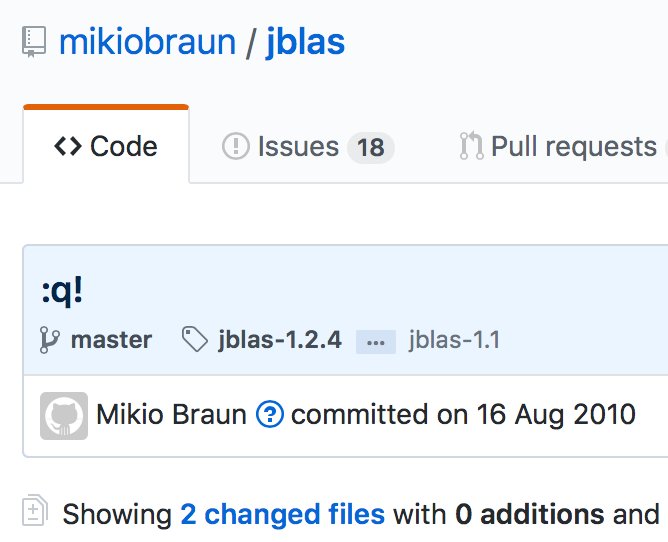
Task: Click Mikio Braun's avatar thumbnail
Action: (63, 414)
